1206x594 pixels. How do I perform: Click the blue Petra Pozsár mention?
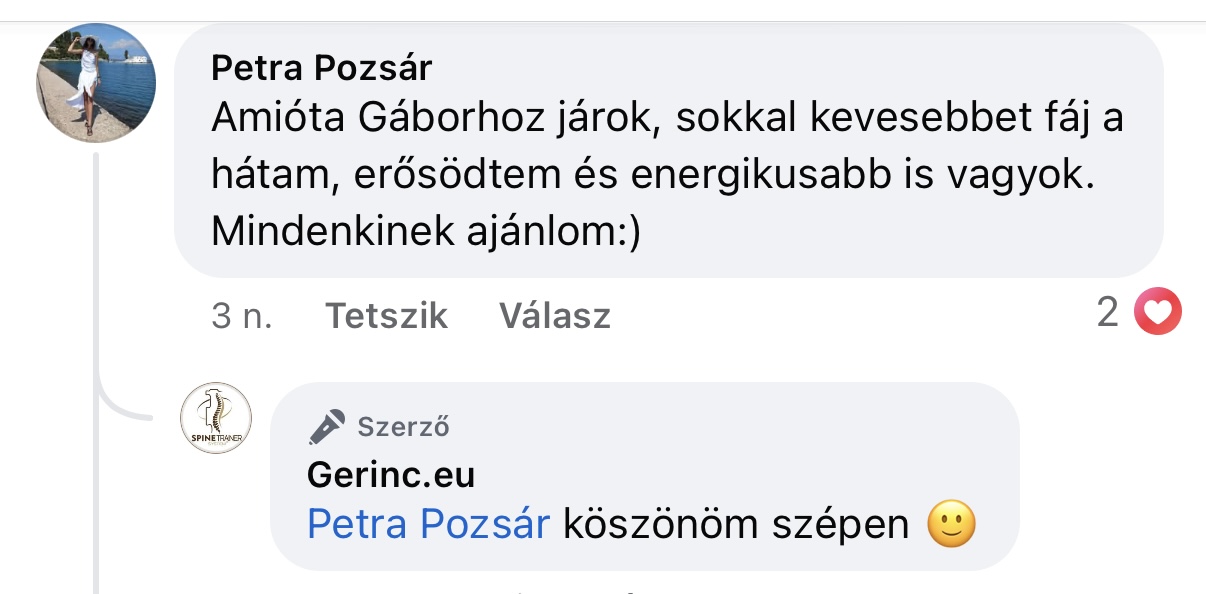pos(428,524)
